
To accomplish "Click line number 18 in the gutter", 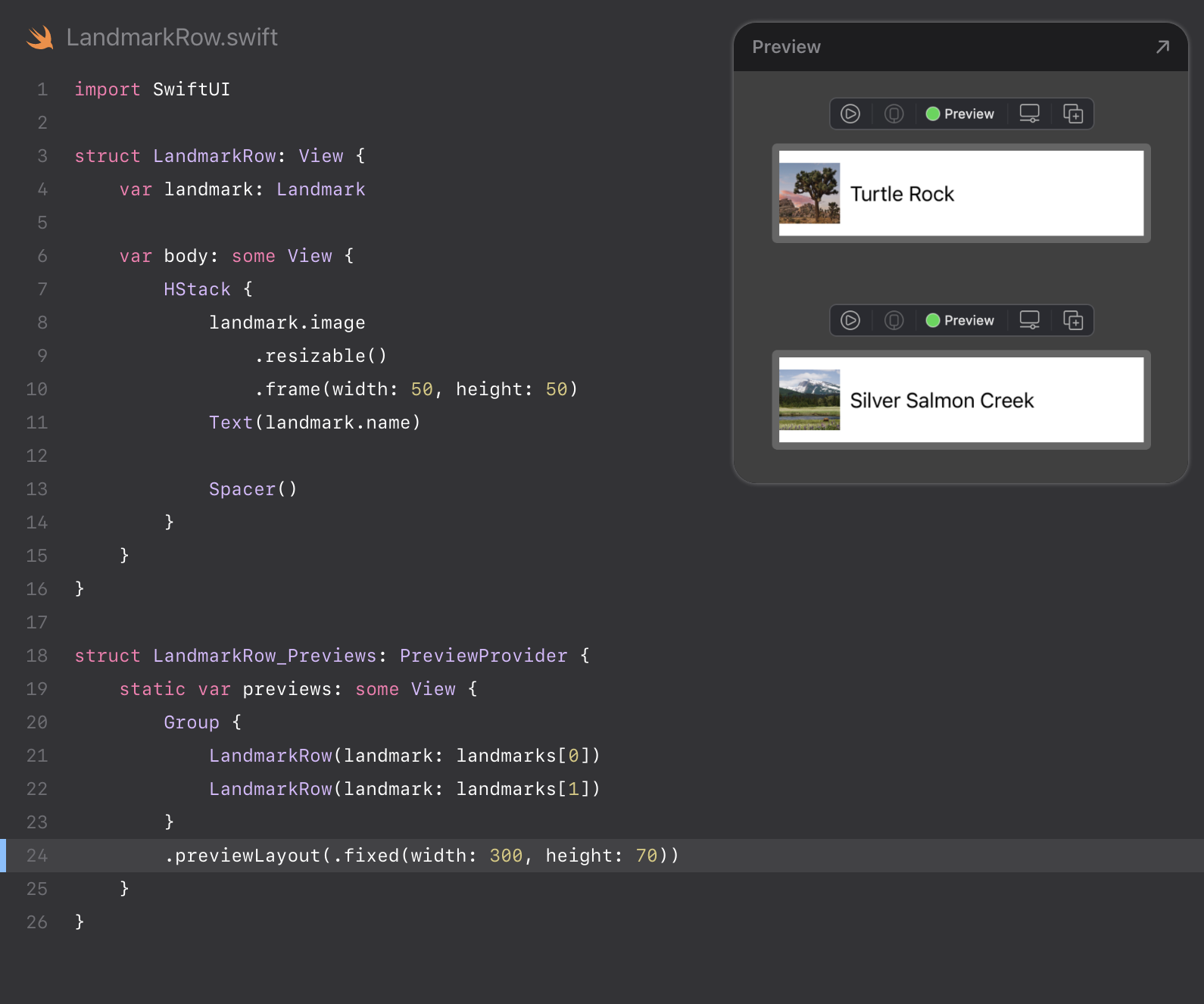I will tap(37, 656).
